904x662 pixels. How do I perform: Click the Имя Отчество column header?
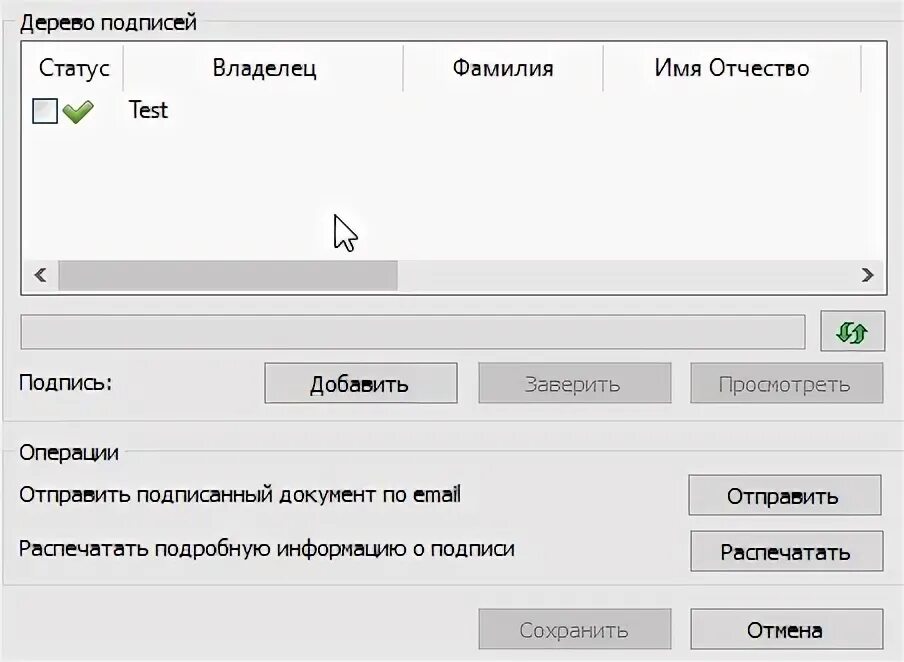[x=732, y=68]
